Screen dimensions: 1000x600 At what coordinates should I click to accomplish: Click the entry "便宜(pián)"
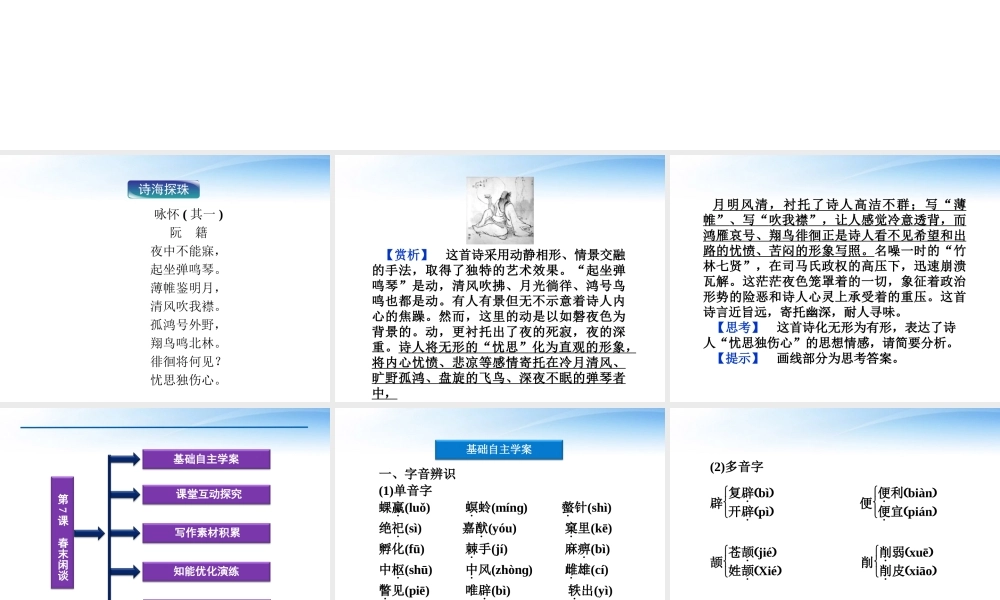[x=908, y=512]
